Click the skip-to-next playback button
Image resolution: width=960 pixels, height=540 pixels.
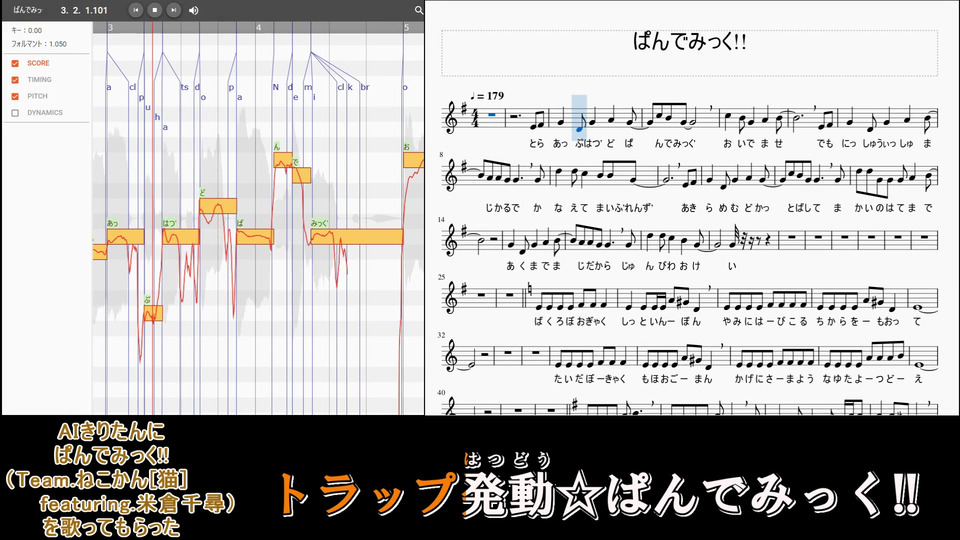click(x=174, y=10)
